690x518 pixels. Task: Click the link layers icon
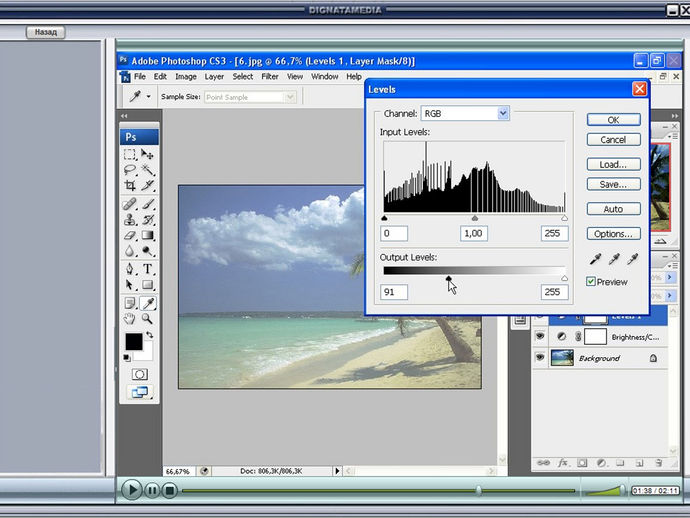pos(543,463)
